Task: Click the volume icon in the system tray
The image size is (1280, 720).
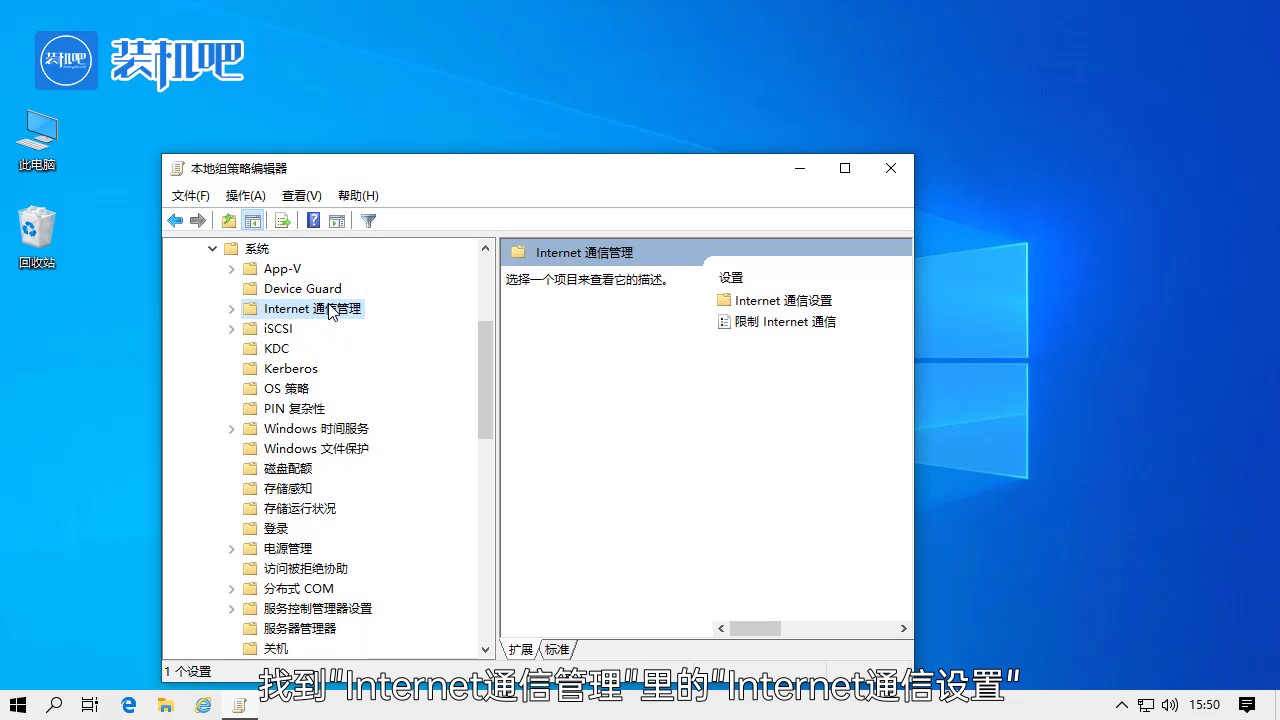Action: (x=1170, y=704)
